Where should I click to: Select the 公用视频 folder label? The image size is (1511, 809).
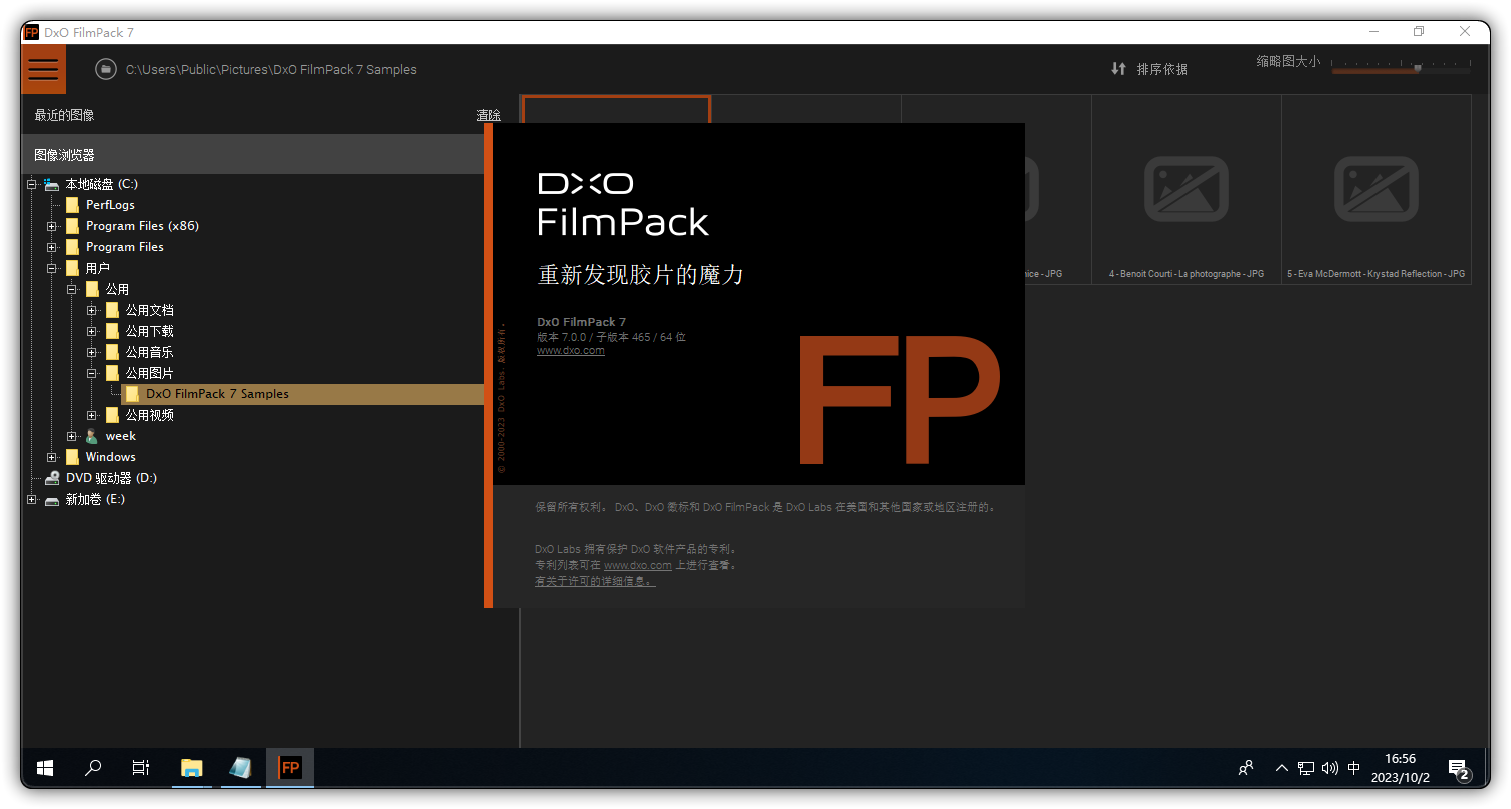(149, 415)
